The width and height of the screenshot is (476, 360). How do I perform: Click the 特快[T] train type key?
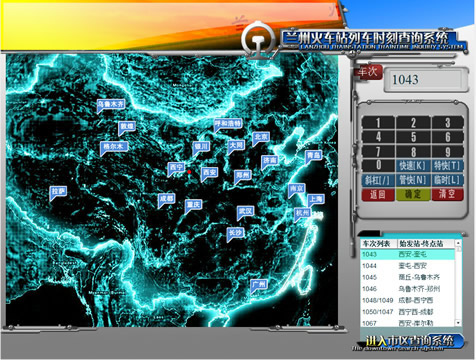pos(447,166)
